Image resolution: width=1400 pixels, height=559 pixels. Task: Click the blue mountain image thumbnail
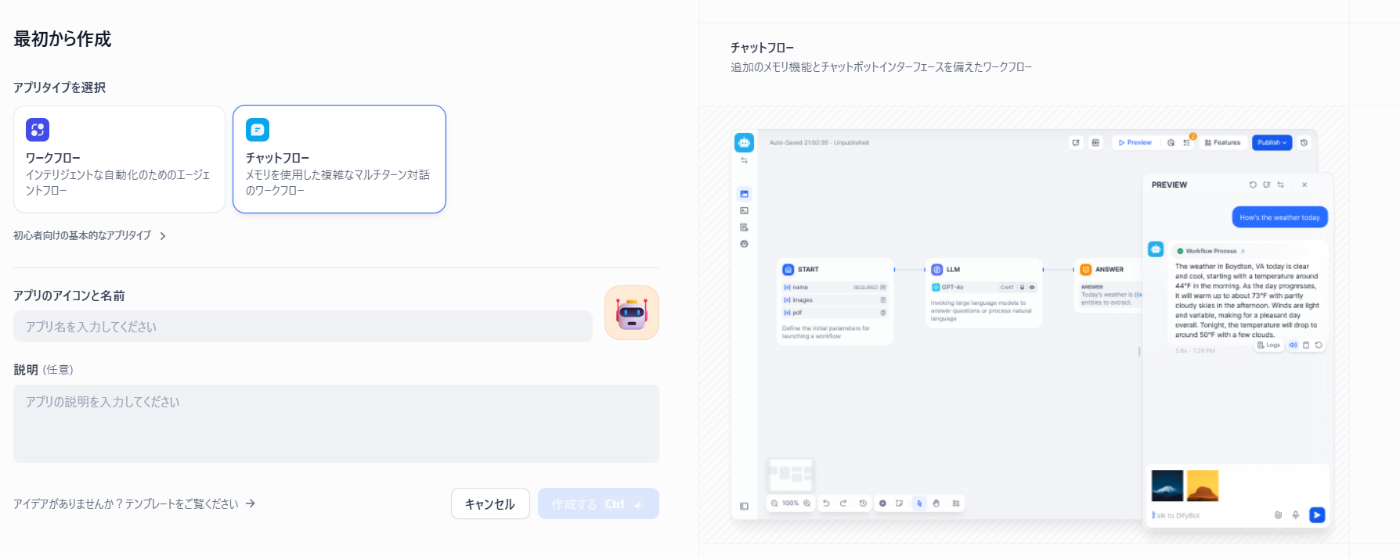coord(1167,486)
